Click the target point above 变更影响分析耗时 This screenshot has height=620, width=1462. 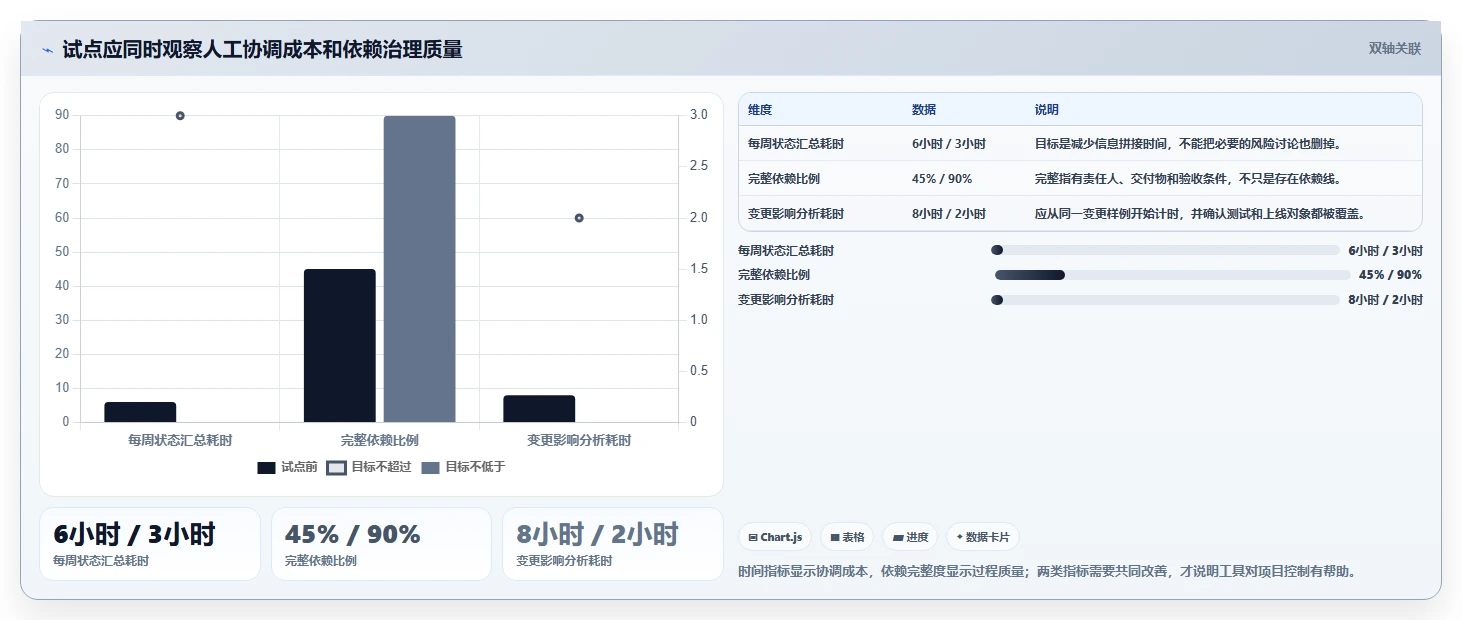click(x=579, y=218)
